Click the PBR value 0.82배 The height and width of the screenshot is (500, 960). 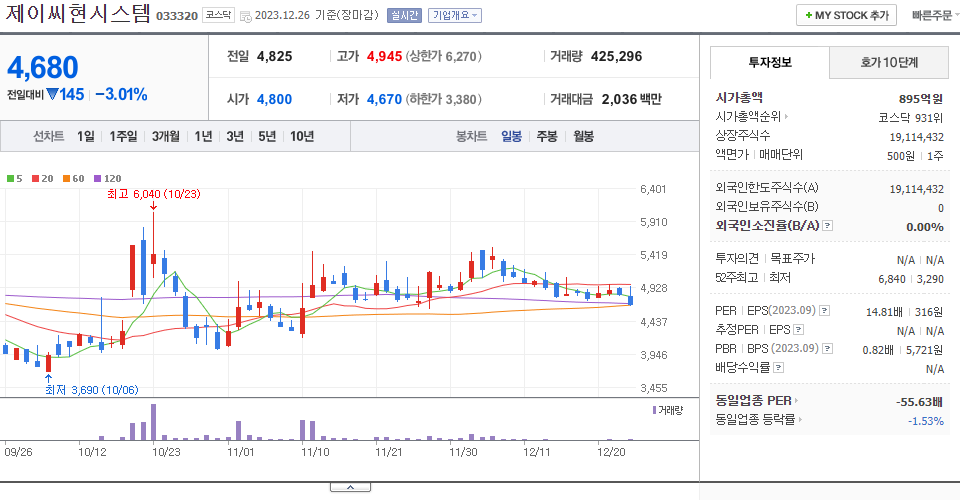[878, 350]
